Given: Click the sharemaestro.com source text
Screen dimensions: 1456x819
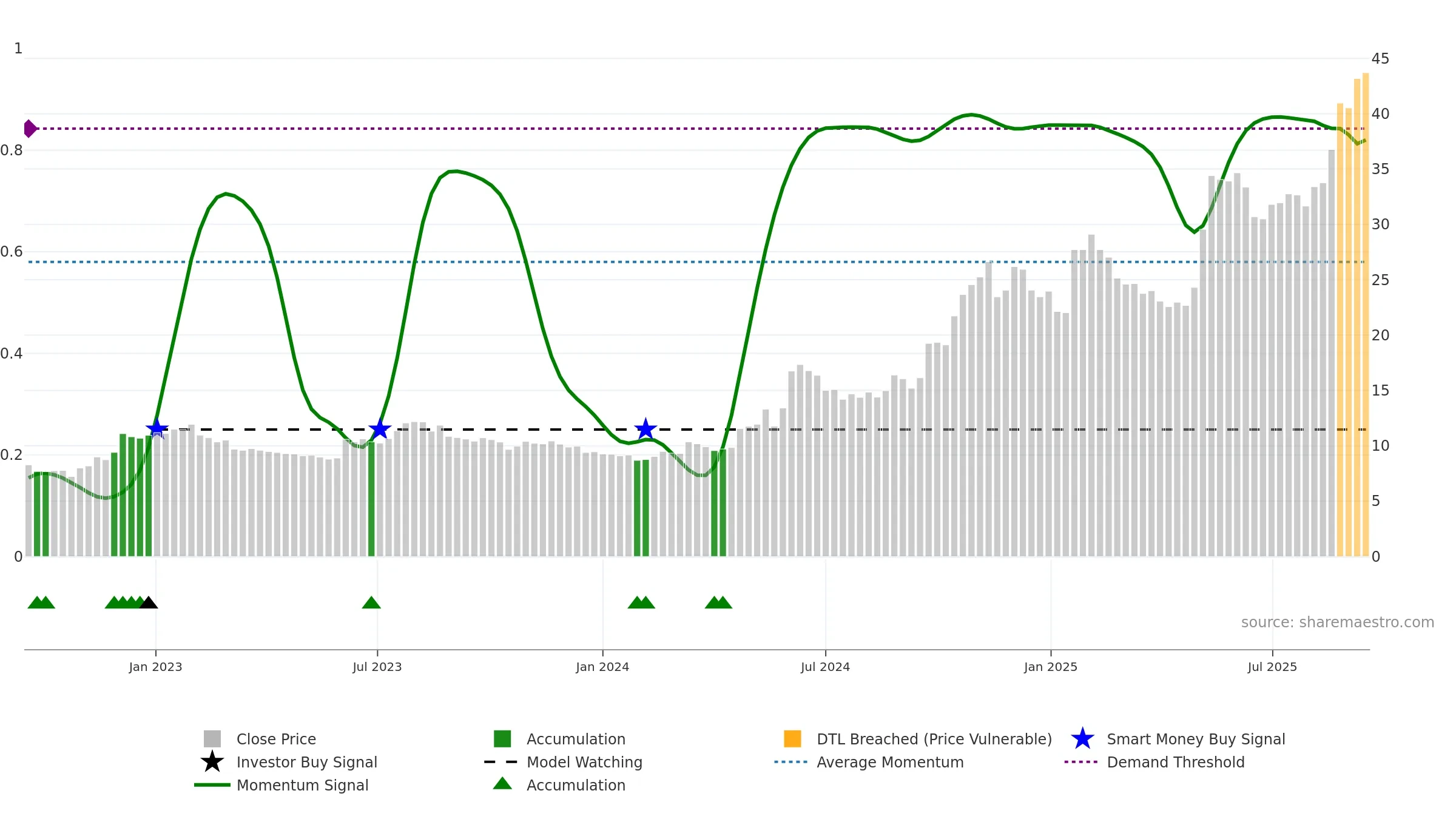Looking at the screenshot, I should 1338,622.
